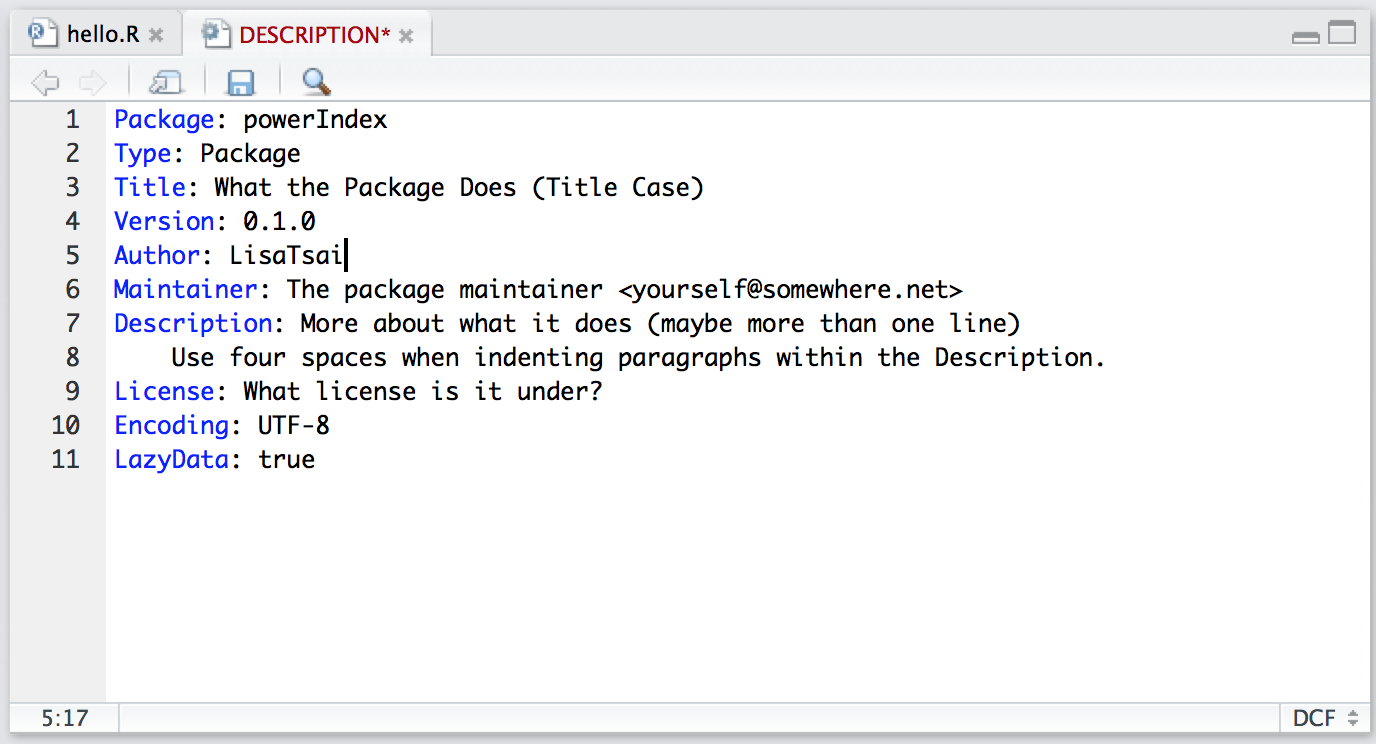Click the forward navigation arrow icon
This screenshot has width=1376, height=744.
click(x=92, y=82)
